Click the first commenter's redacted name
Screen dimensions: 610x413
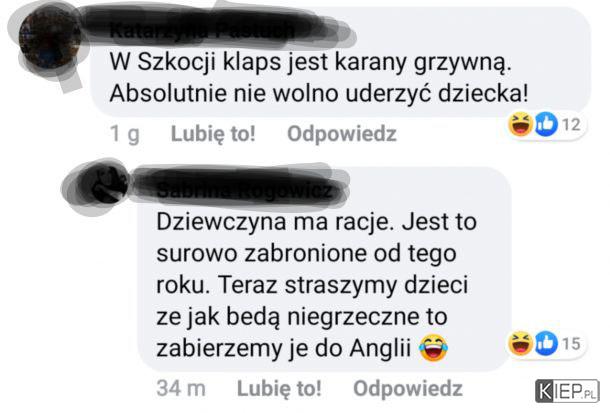click(202, 31)
